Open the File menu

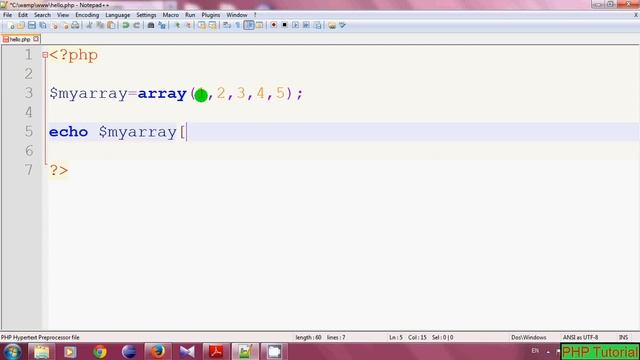[x=7, y=15]
